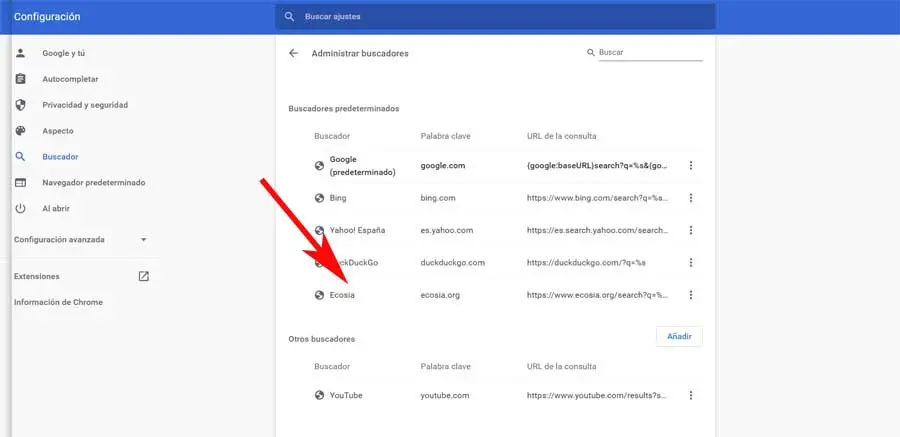Click the Buscadores predeterminados heading
The height and width of the screenshot is (437, 900).
344,109
